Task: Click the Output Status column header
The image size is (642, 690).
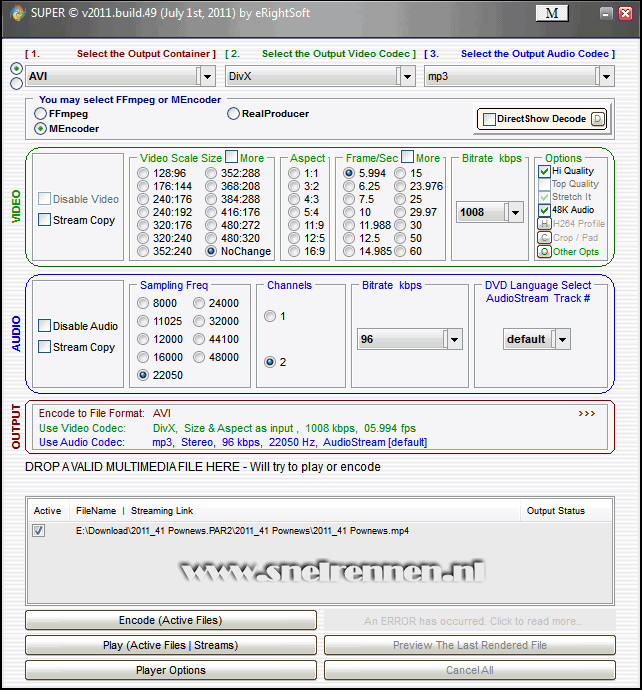Action: point(556,511)
